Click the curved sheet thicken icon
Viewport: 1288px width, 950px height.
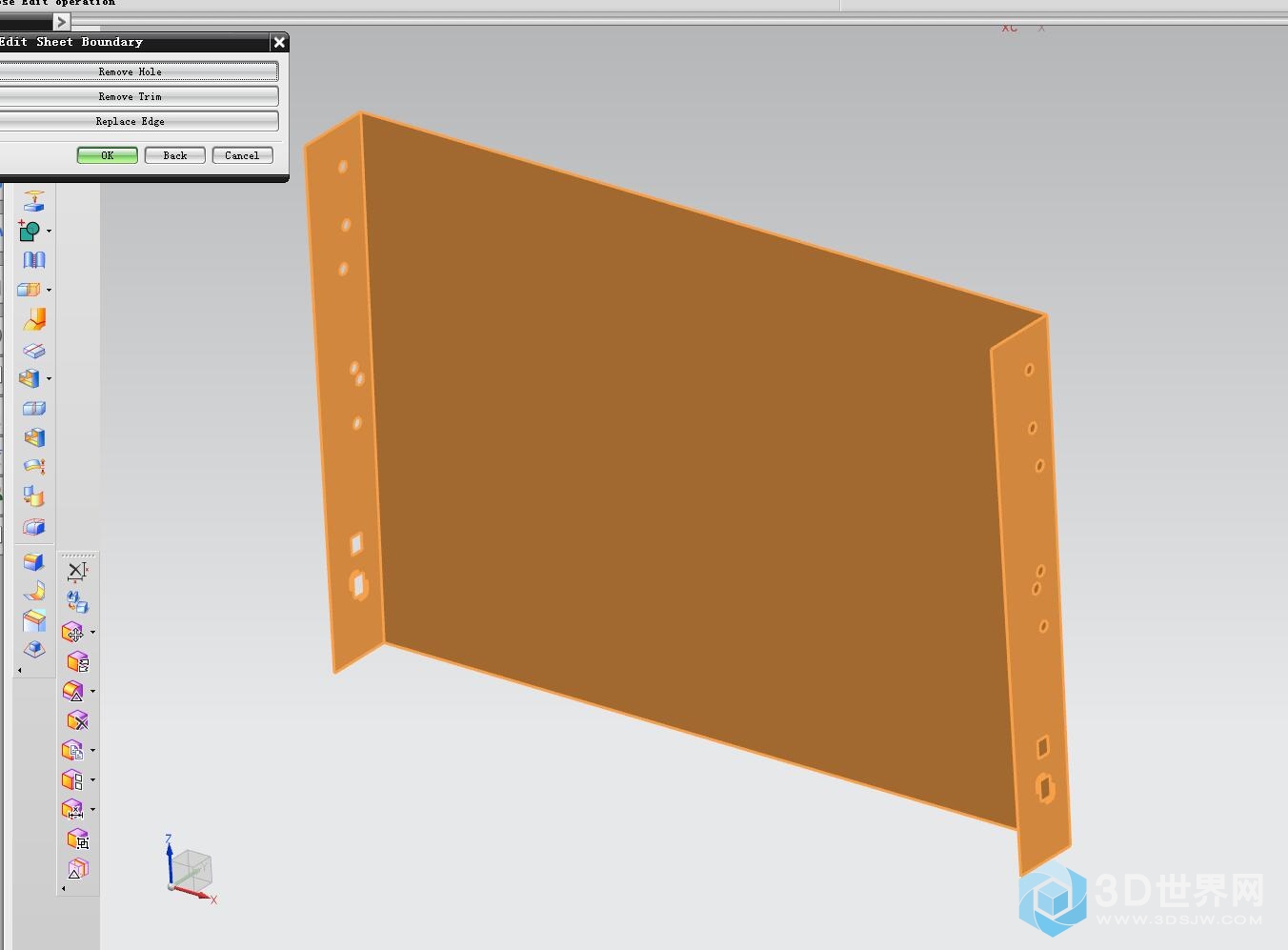(34, 467)
